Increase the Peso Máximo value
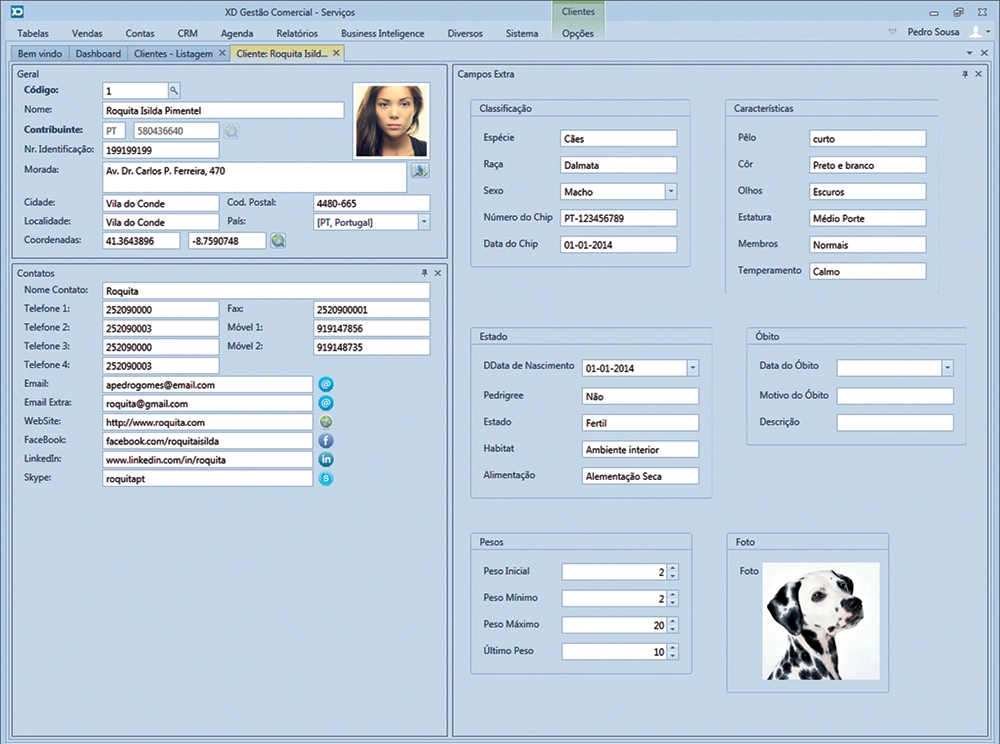The width and height of the screenshot is (1000, 744). (x=672, y=620)
